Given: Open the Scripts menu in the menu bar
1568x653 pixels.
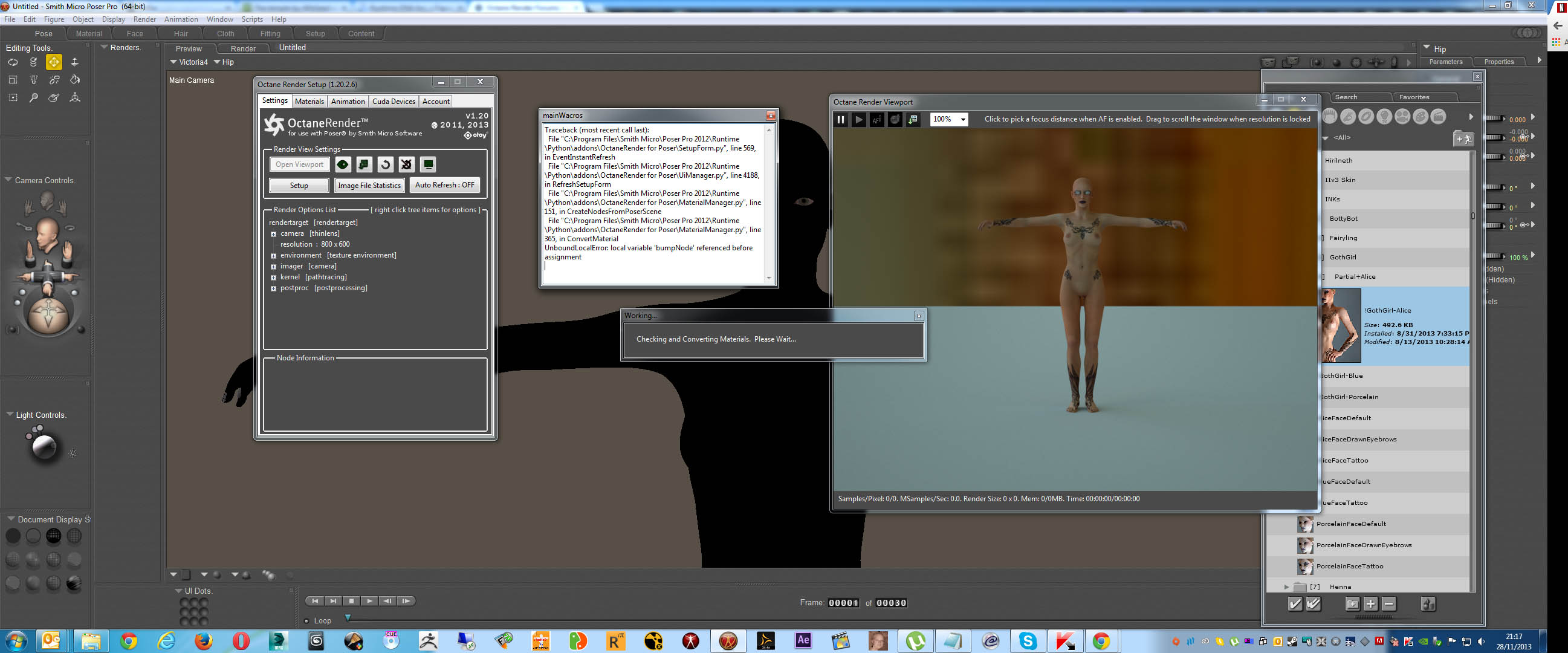Looking at the screenshot, I should coord(252,19).
